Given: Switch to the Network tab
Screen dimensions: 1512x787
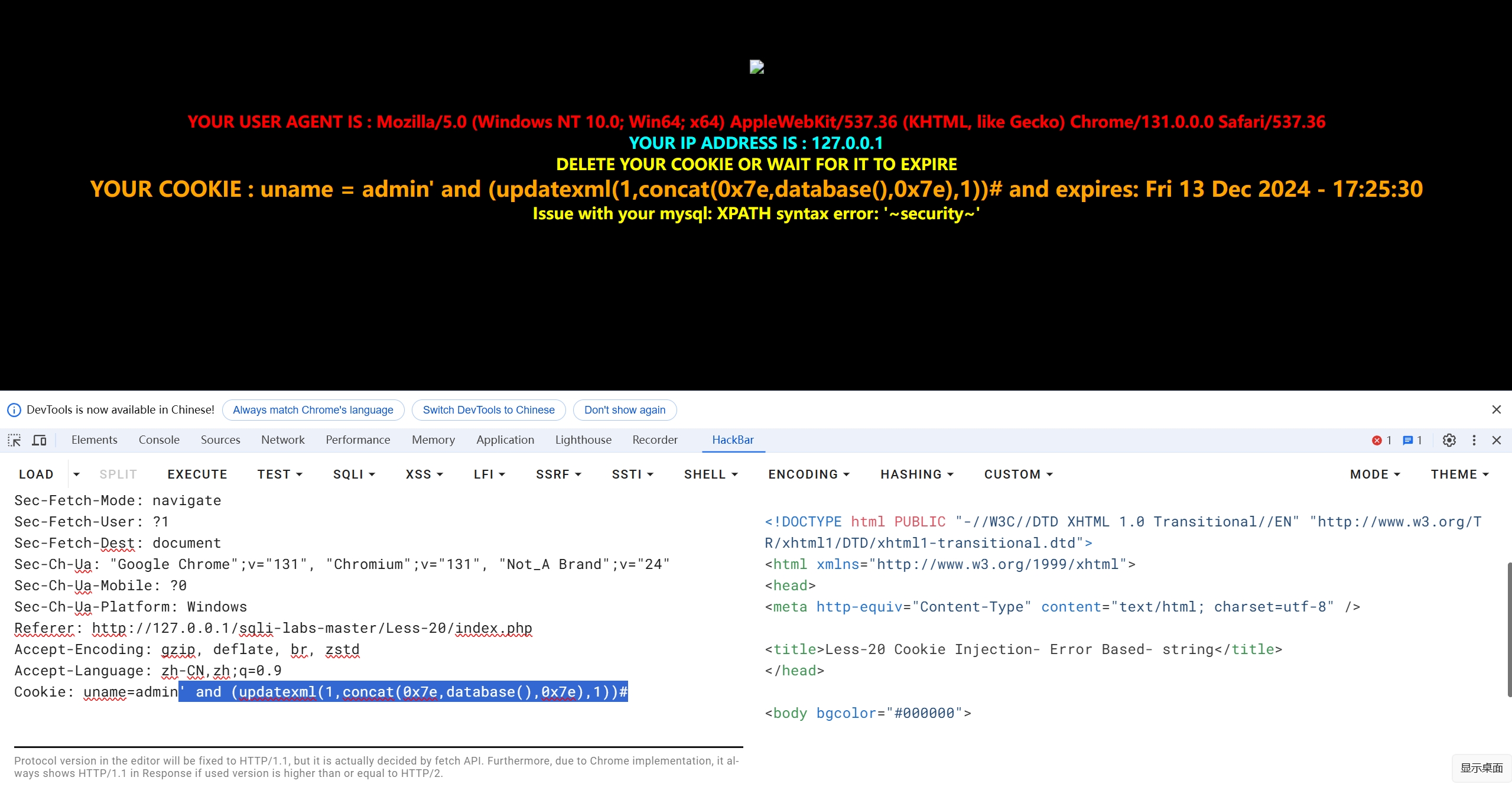Looking at the screenshot, I should tap(282, 440).
